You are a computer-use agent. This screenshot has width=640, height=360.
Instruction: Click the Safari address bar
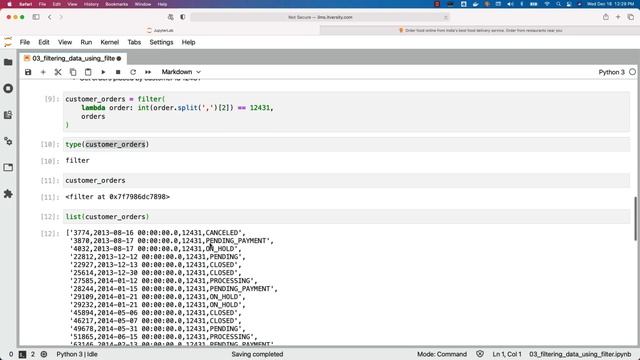[320, 17]
